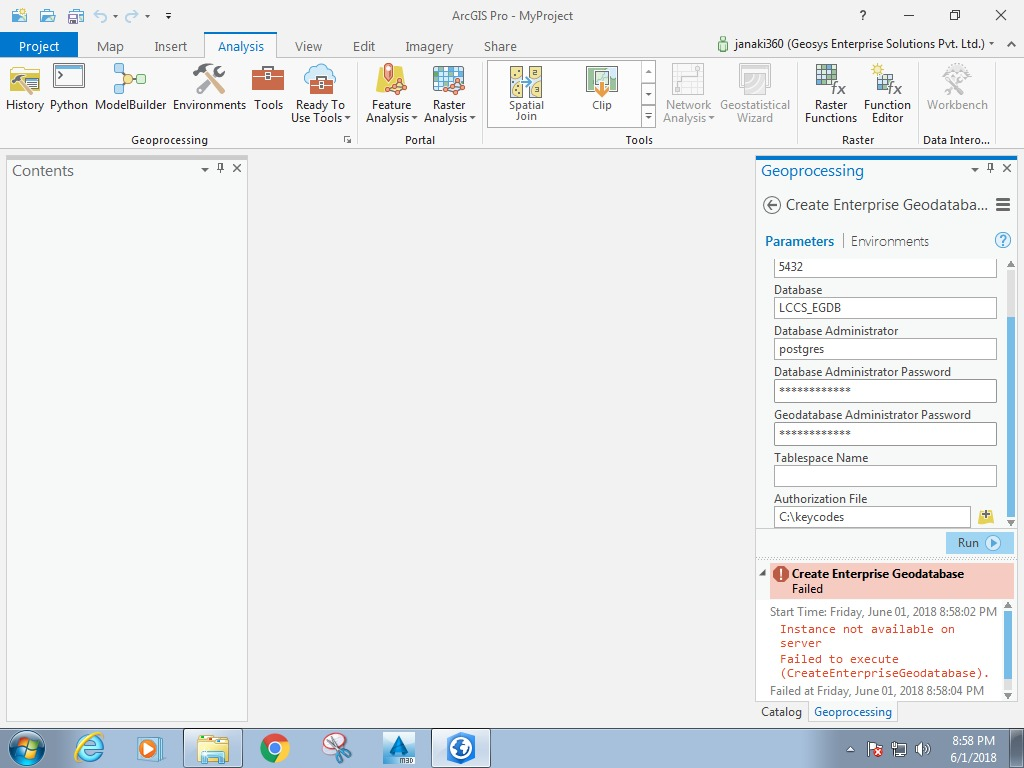
Task: Open volume control in system tray
Action: point(923,749)
